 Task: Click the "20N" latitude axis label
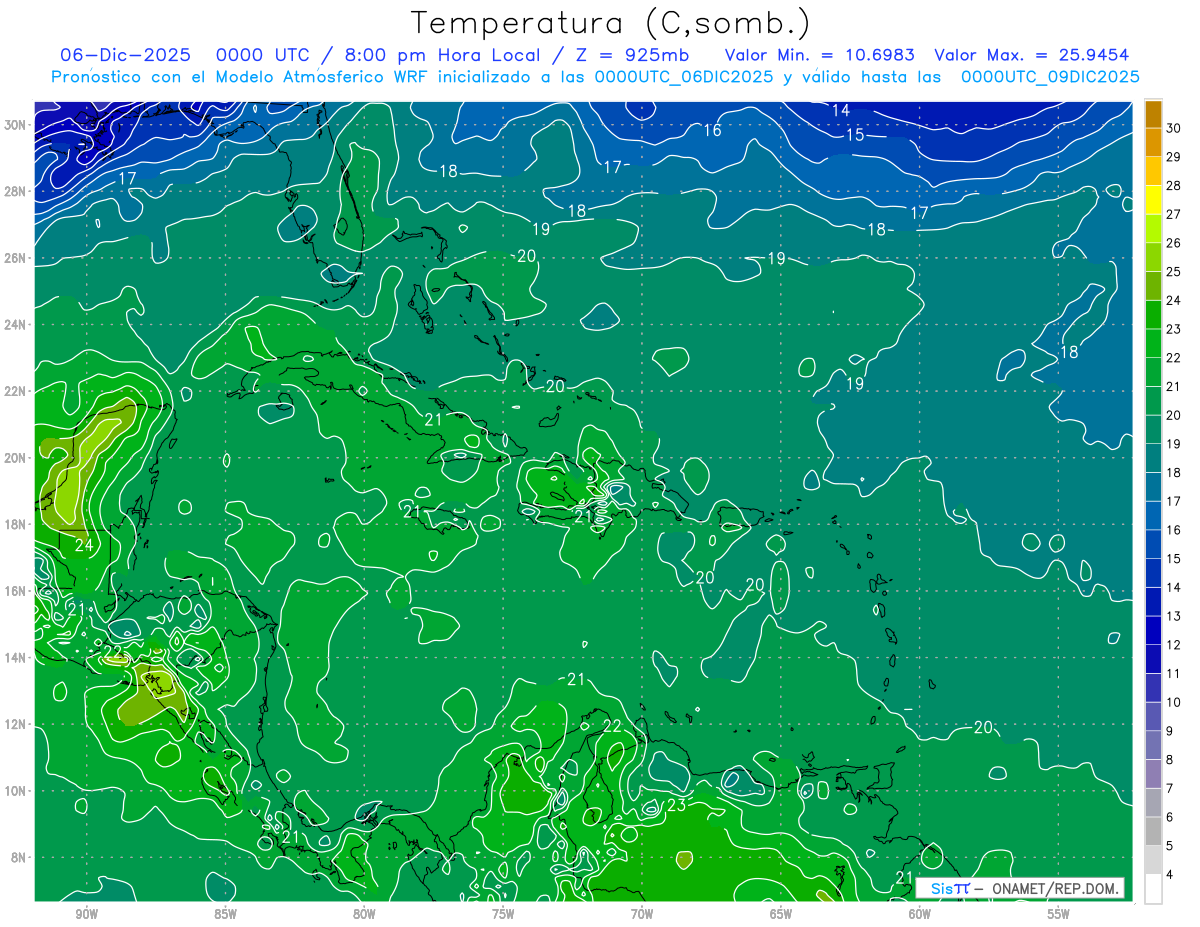[15, 458]
